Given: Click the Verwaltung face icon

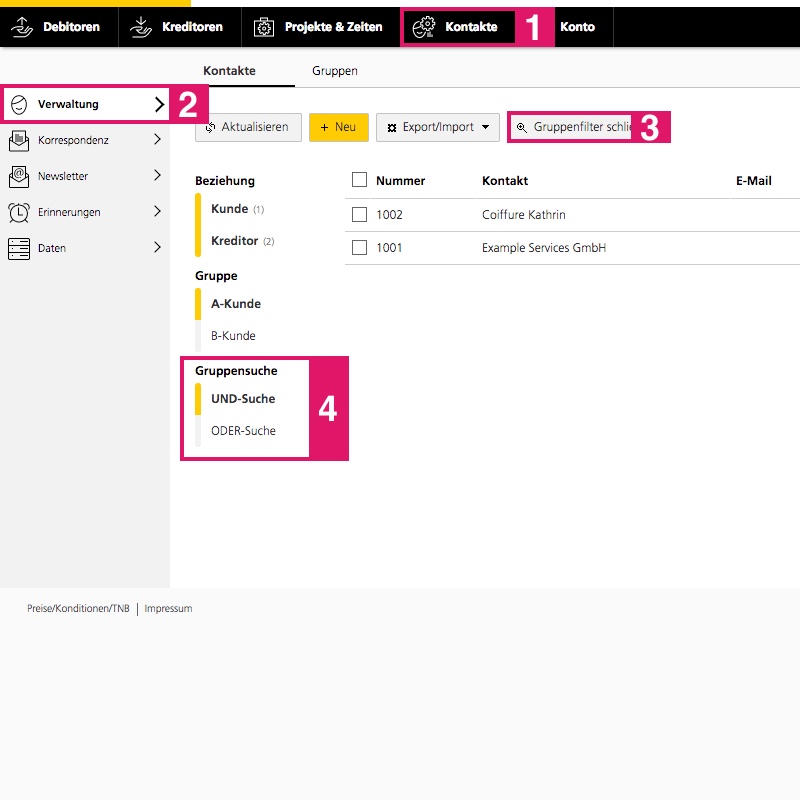Looking at the screenshot, I should [19, 104].
